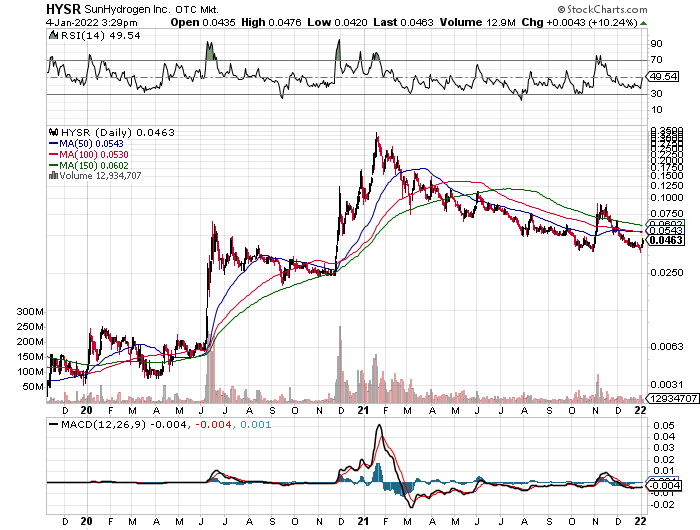Click year 21 on axis under volume bars
The width and height of the screenshot is (700, 530).
[x=363, y=410]
